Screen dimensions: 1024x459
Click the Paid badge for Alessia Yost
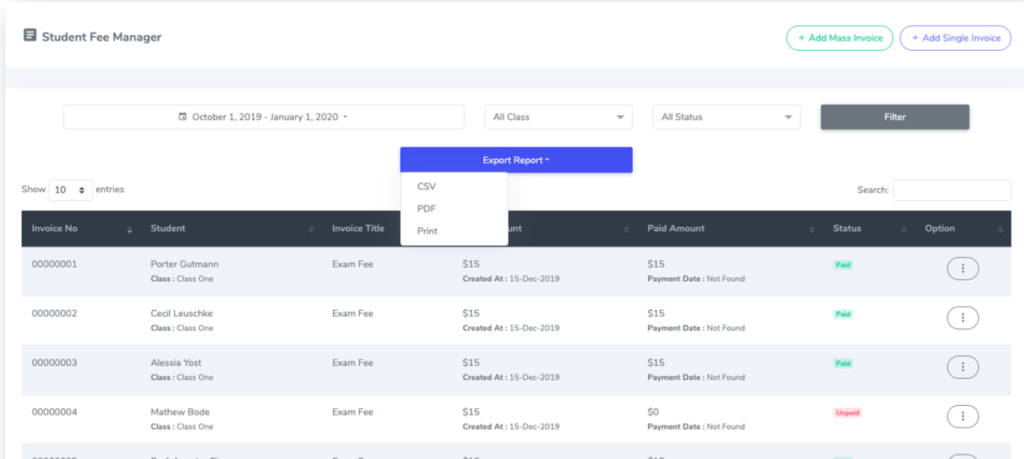843,364
